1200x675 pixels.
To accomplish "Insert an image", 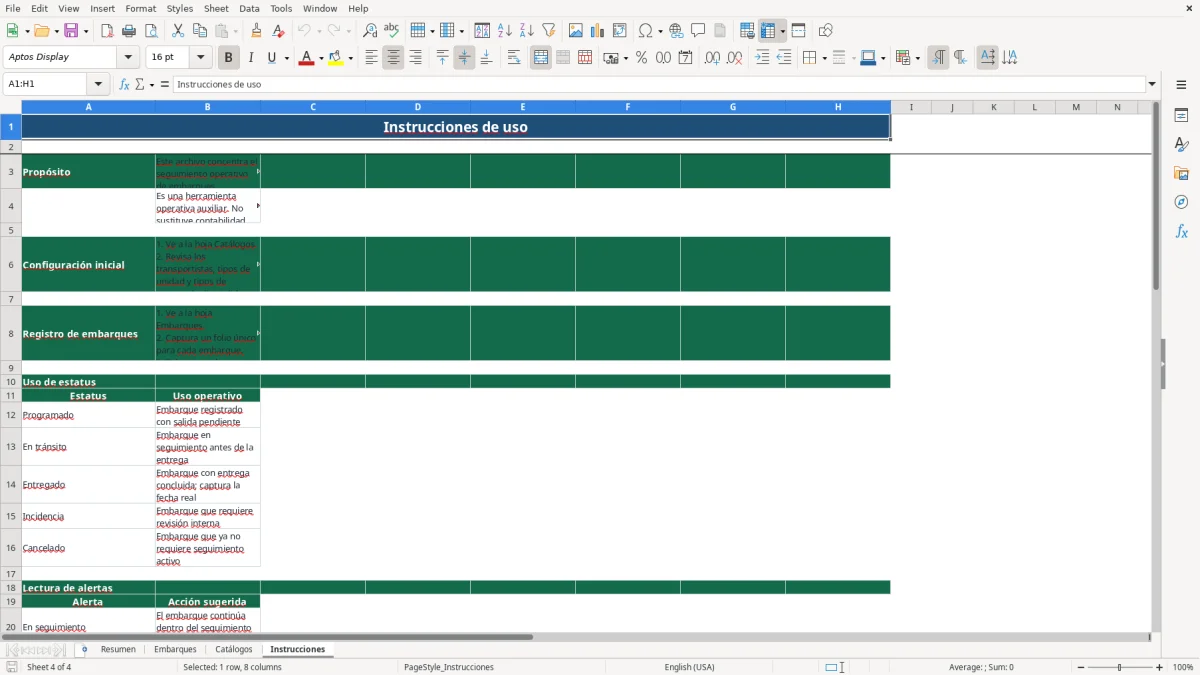I will click(576, 31).
